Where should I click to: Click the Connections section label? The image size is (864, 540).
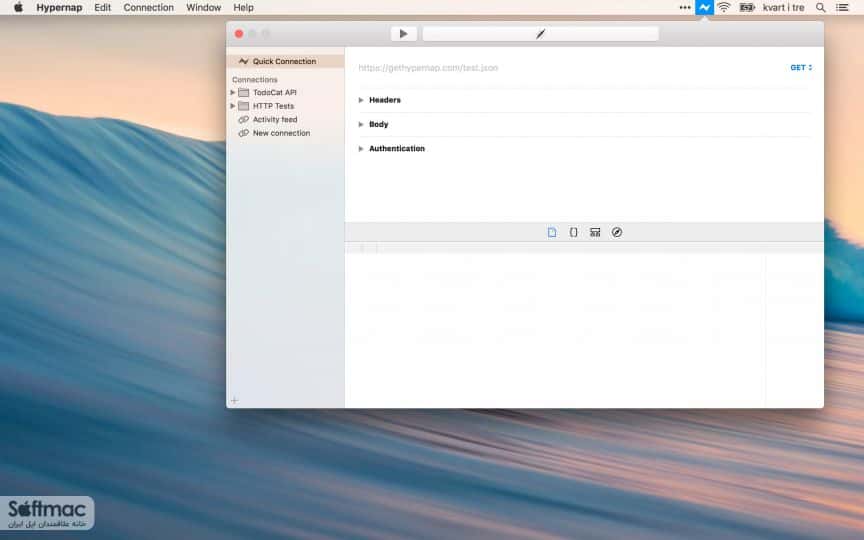pos(255,80)
